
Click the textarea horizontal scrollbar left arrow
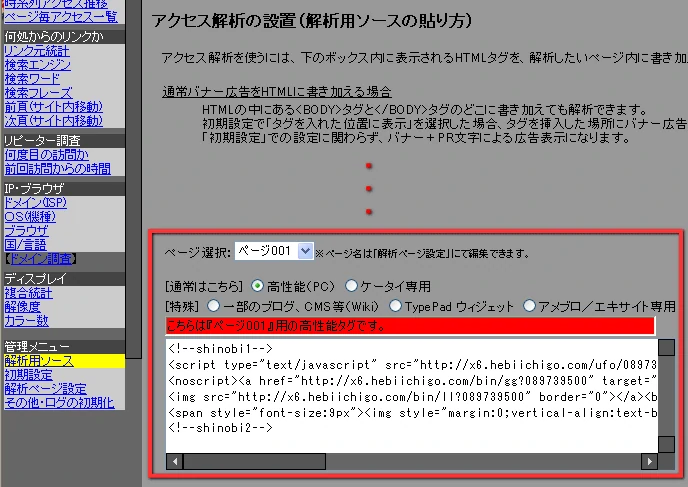[x=175, y=461]
